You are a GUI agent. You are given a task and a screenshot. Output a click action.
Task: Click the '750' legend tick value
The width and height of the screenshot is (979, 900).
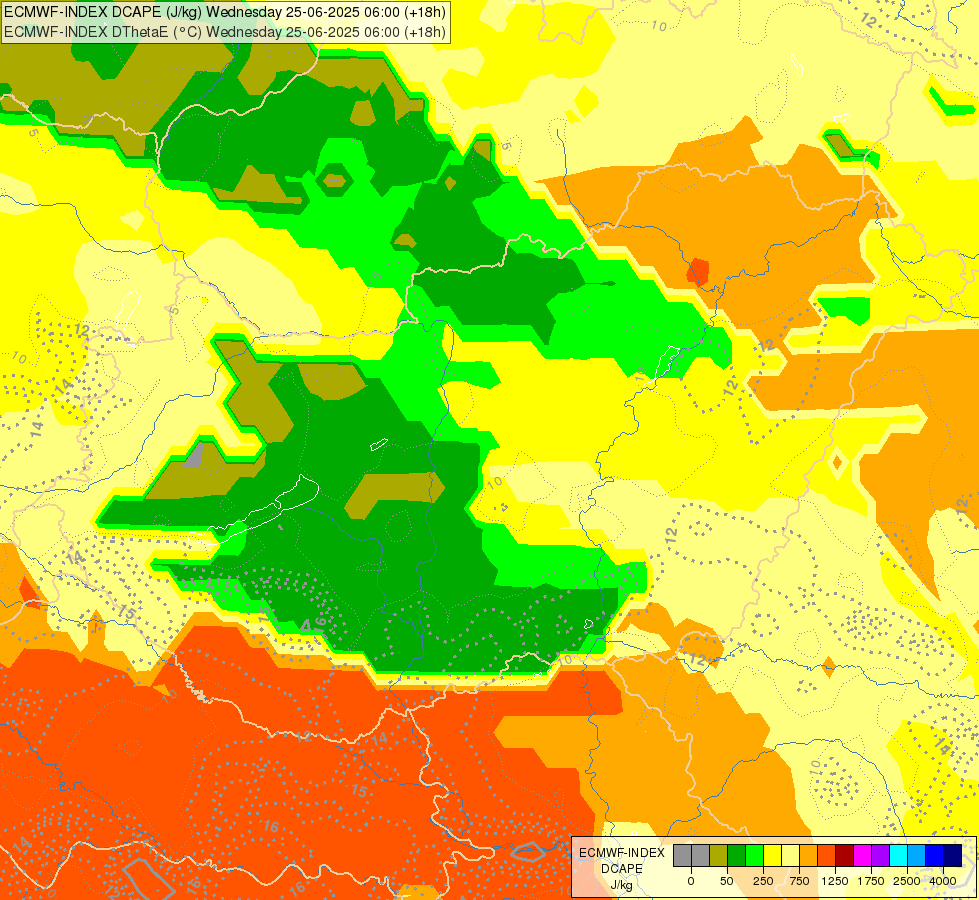[799, 881]
